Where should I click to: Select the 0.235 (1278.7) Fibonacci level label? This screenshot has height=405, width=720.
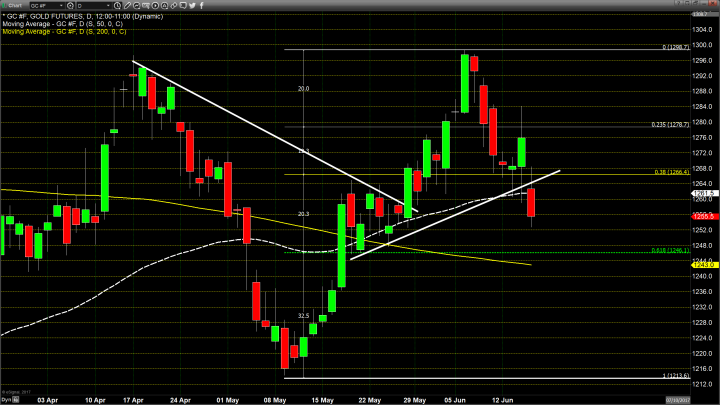(x=669, y=124)
